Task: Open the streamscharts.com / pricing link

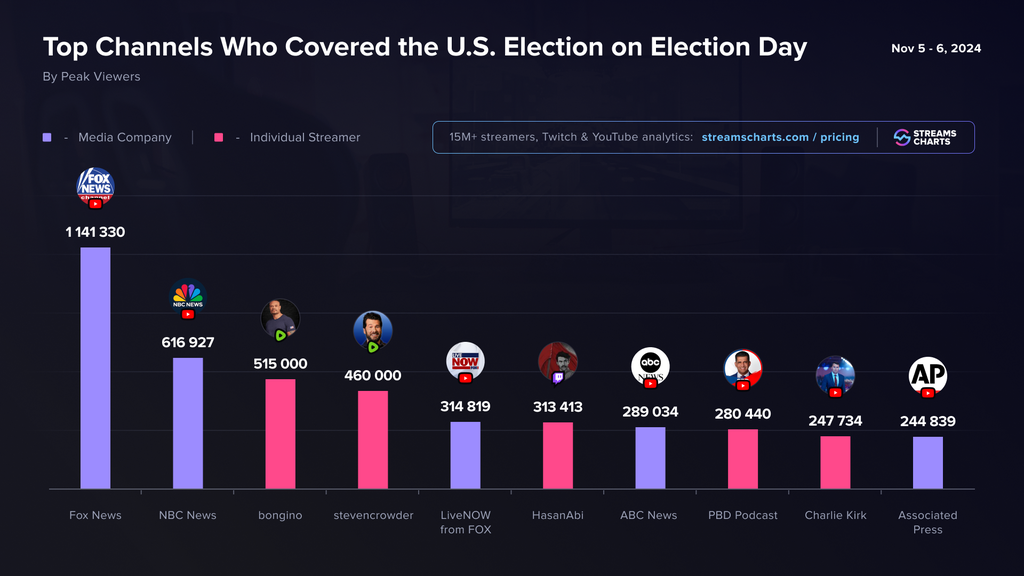Action: [x=780, y=137]
